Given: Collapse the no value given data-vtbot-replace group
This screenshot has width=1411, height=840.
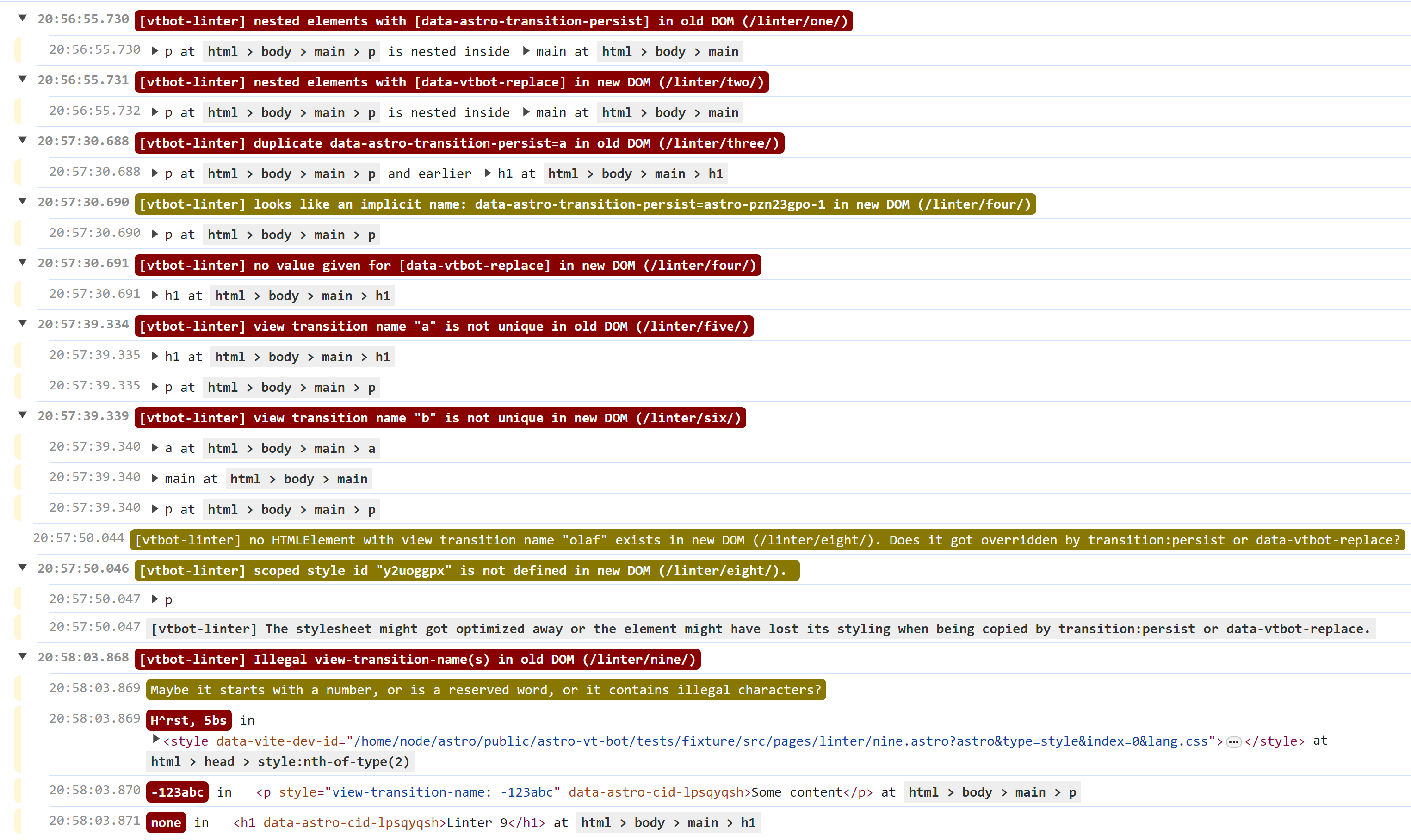Looking at the screenshot, I should coord(23,263).
